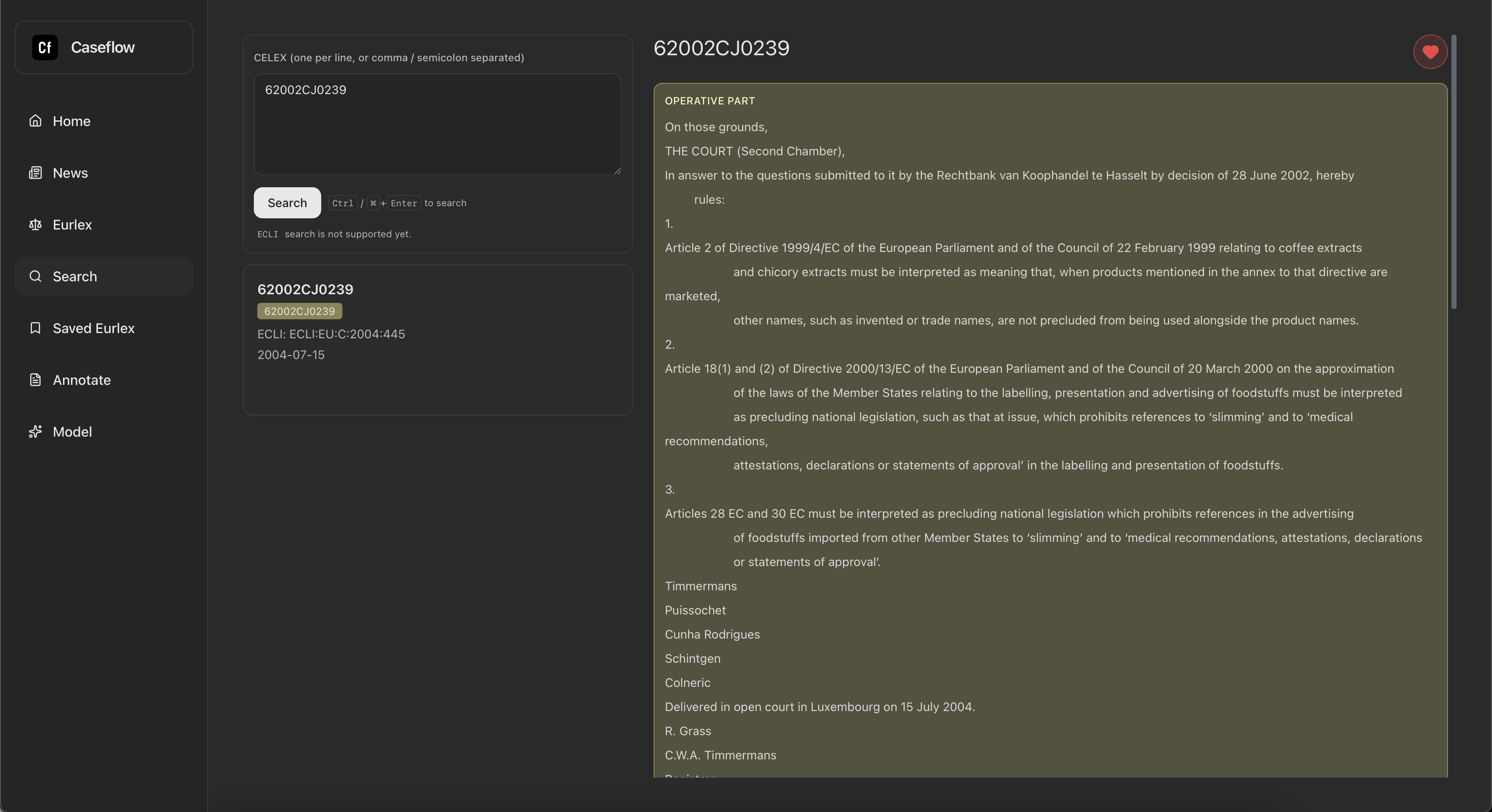Click the 'R. Grass' line

coord(687,731)
